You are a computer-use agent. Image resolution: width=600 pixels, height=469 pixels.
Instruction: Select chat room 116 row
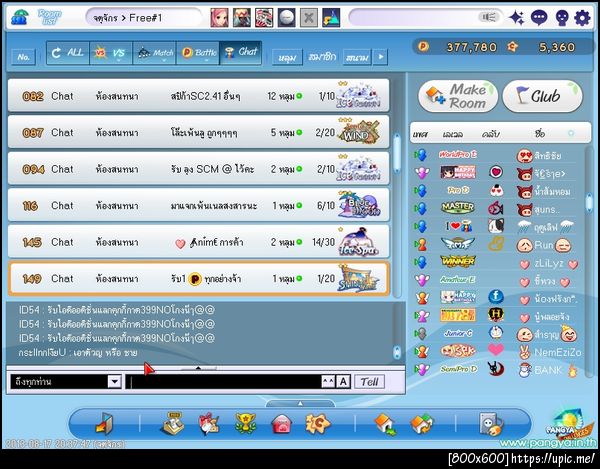pyautogui.click(x=198, y=205)
